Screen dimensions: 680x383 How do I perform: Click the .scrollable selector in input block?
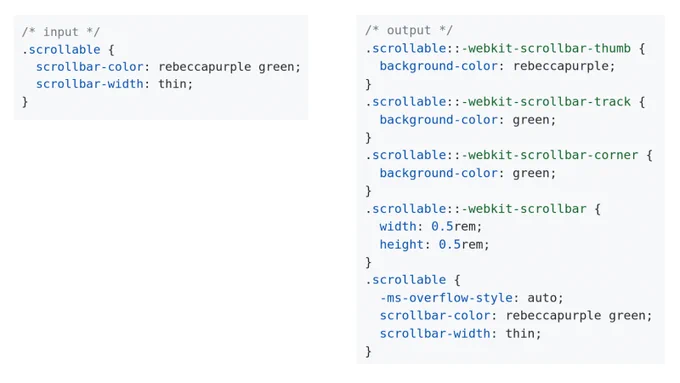pos(61,49)
